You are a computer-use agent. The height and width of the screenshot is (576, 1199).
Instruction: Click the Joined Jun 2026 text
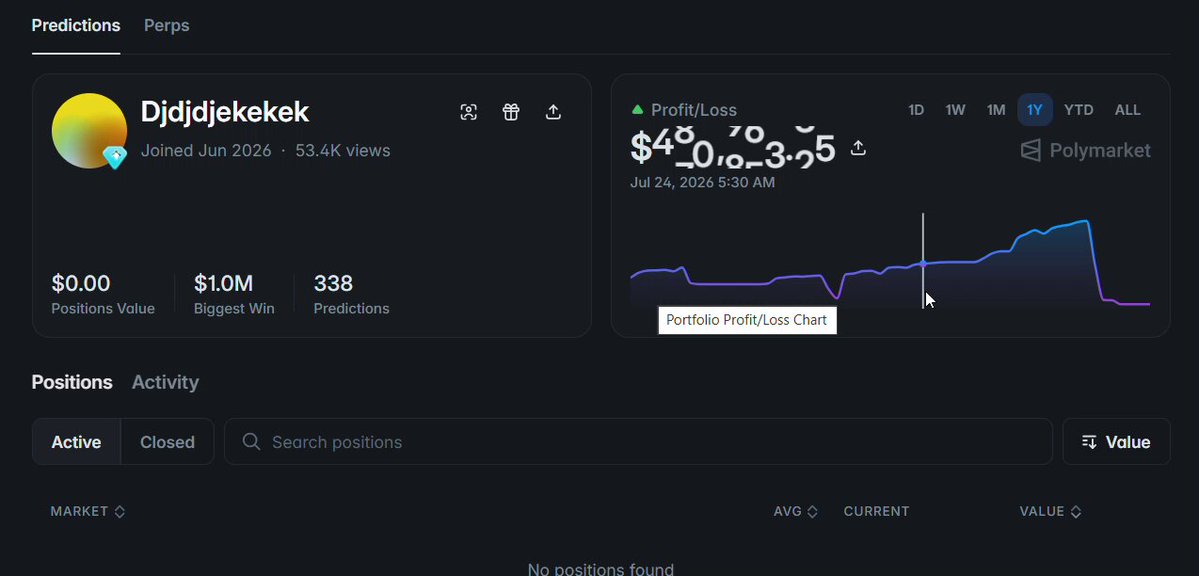pos(206,151)
